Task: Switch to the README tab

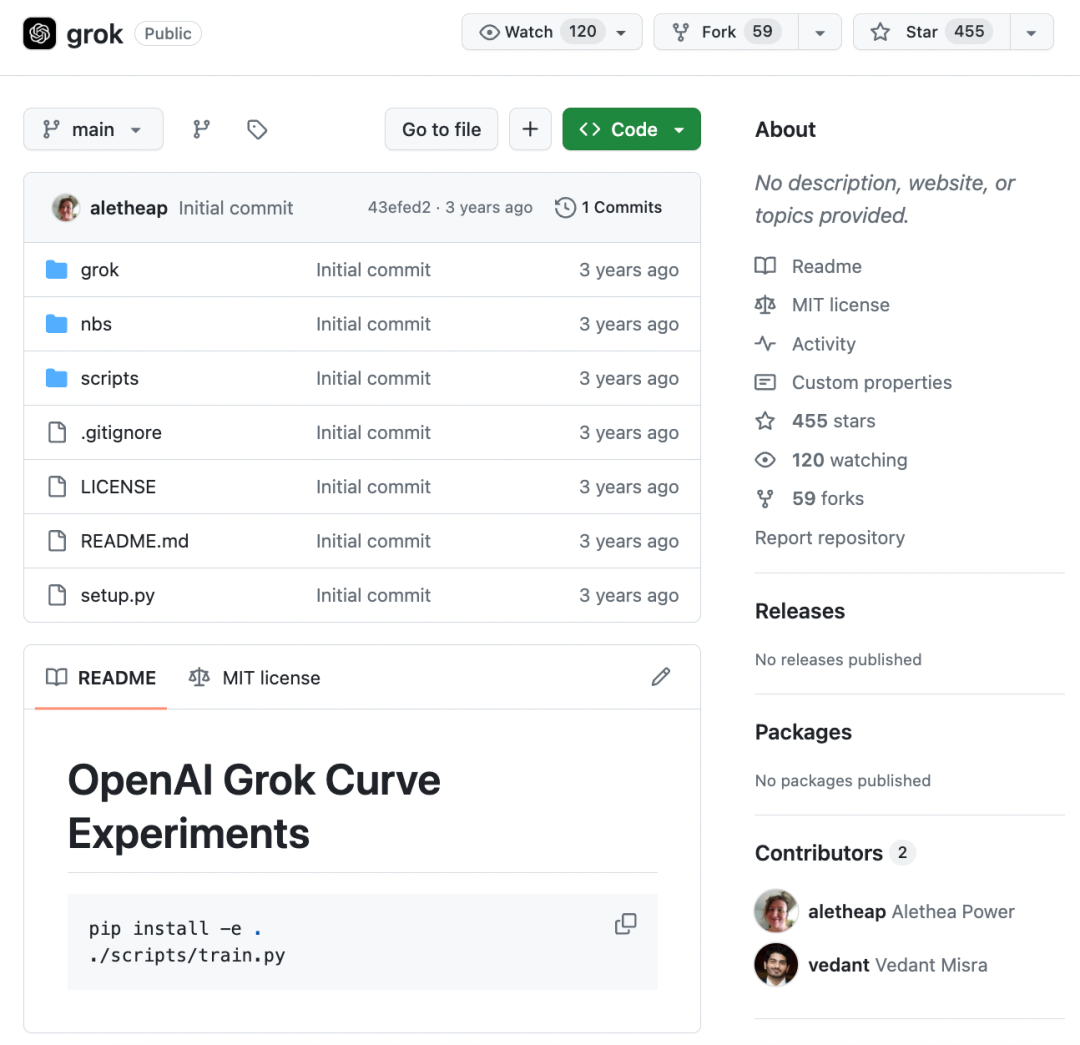Action: point(101,678)
